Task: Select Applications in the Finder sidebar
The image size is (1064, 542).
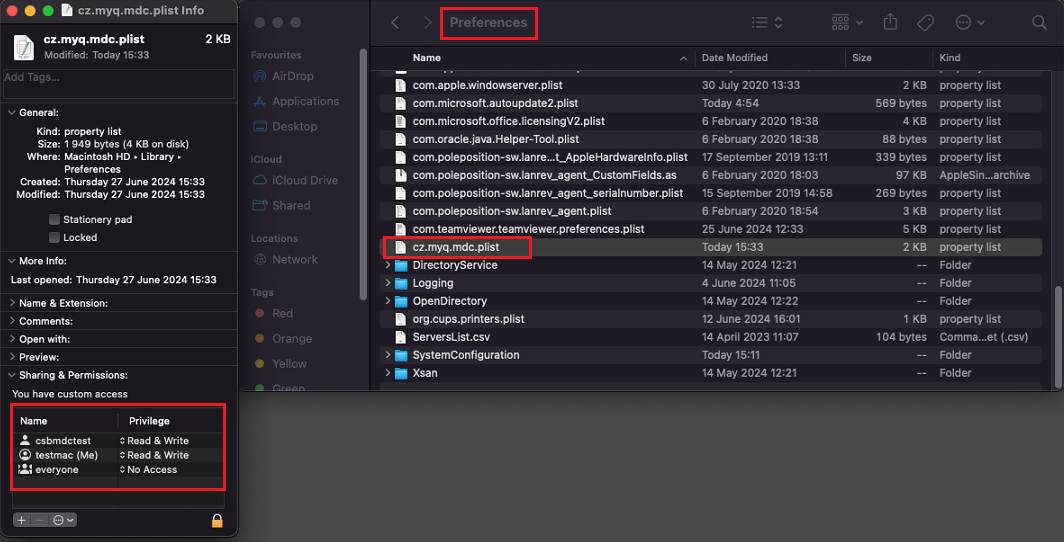Action: pos(305,101)
